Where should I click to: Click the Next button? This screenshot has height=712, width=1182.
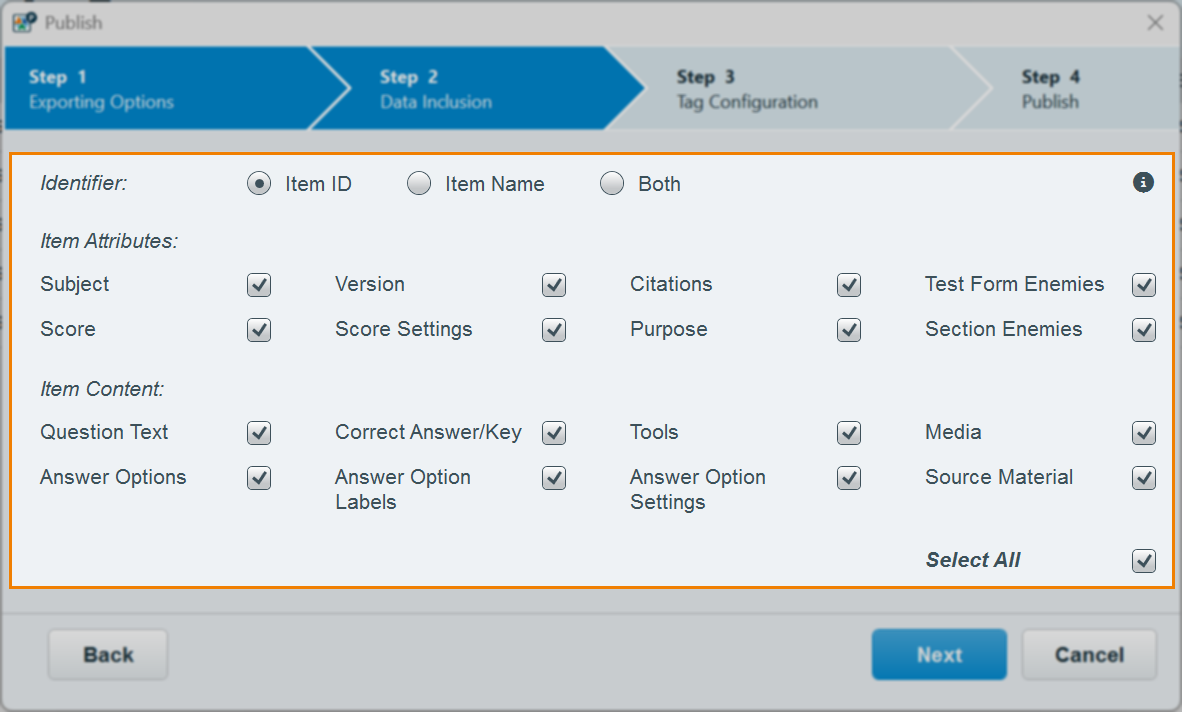[939, 655]
